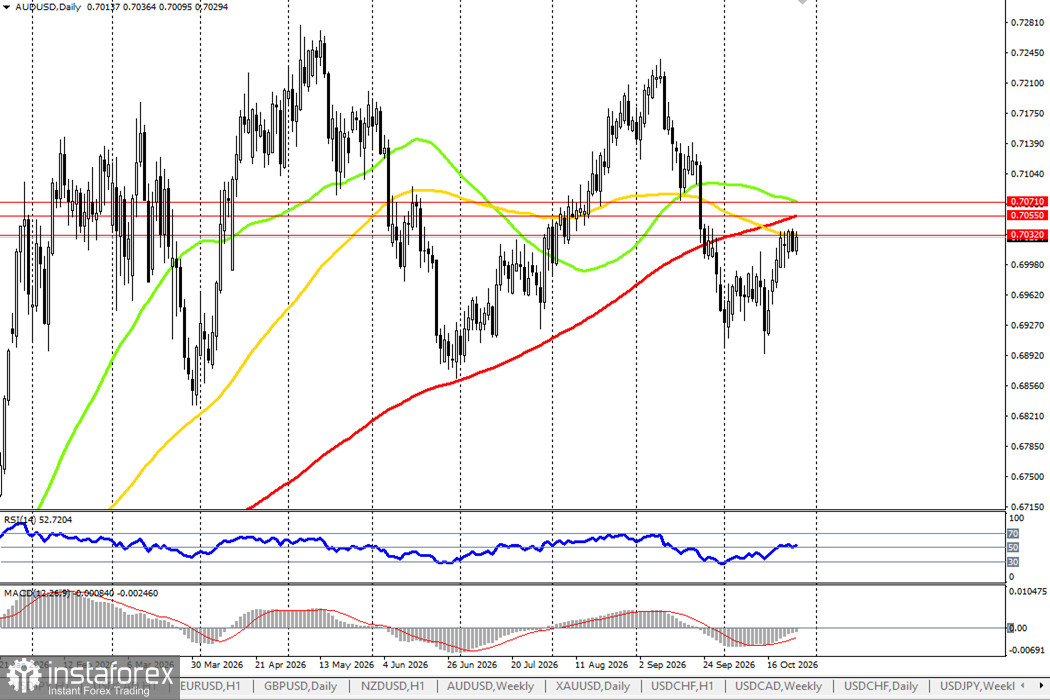Image resolution: width=1050 pixels, height=700 pixels.
Task: Click the 0.69620 price axis value
Action: tap(1027, 295)
